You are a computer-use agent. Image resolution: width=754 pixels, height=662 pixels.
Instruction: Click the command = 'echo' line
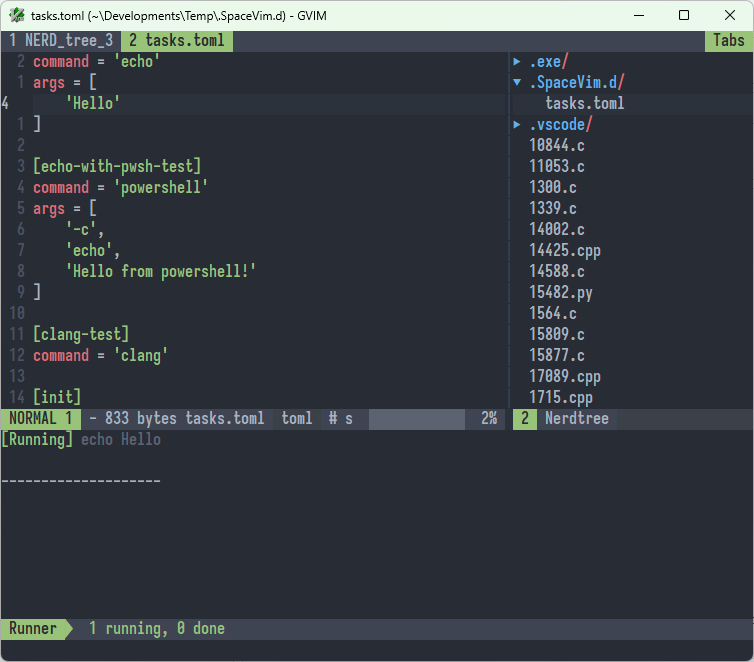[97, 62]
